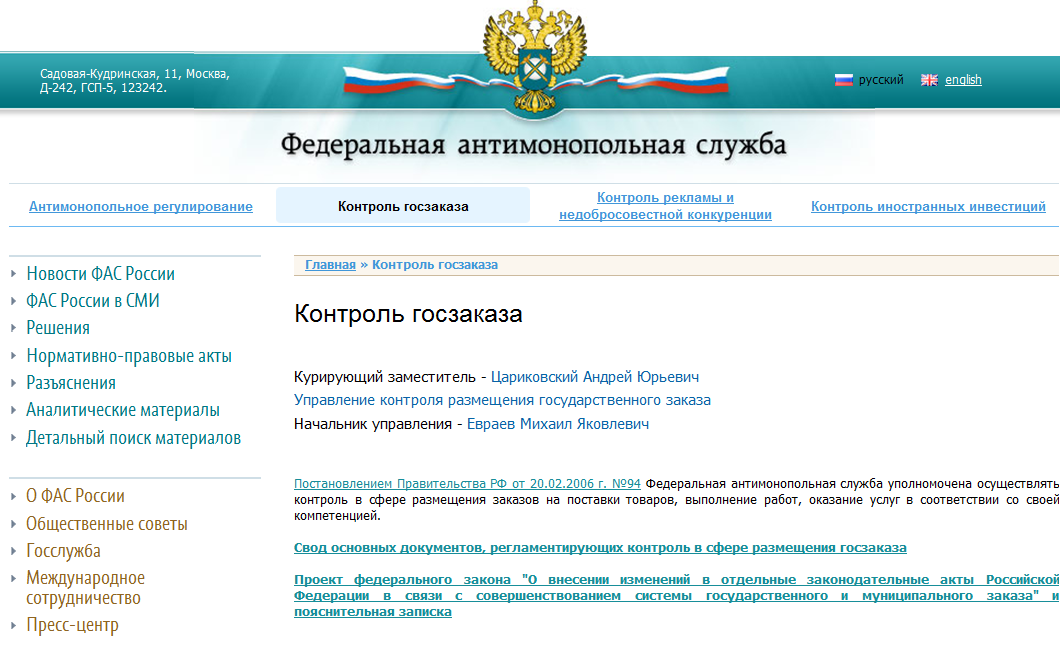1060x650 pixels.
Task: Click arrow bullet beside Детальный поиск материалов
Action: coord(14,438)
